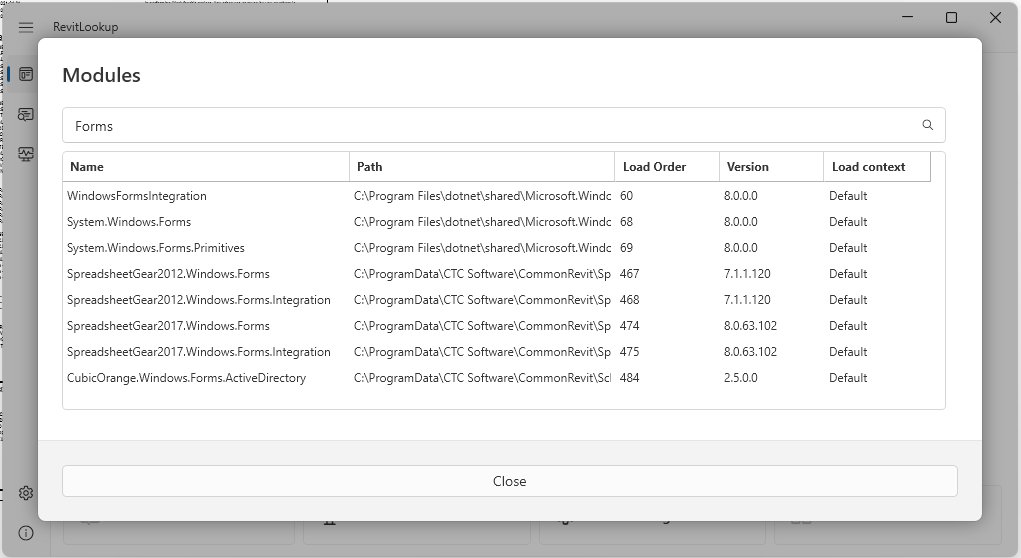Click version 7.1.1.120 in row 467

[x=747, y=274]
